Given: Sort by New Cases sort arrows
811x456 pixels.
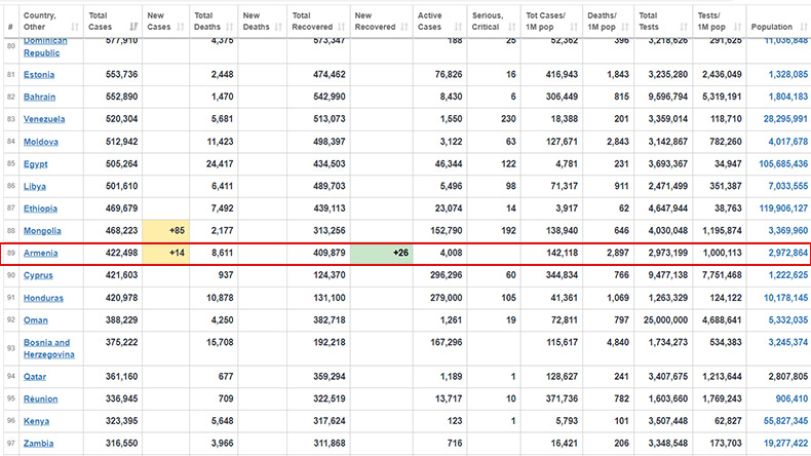Looking at the screenshot, I should coord(181,27).
